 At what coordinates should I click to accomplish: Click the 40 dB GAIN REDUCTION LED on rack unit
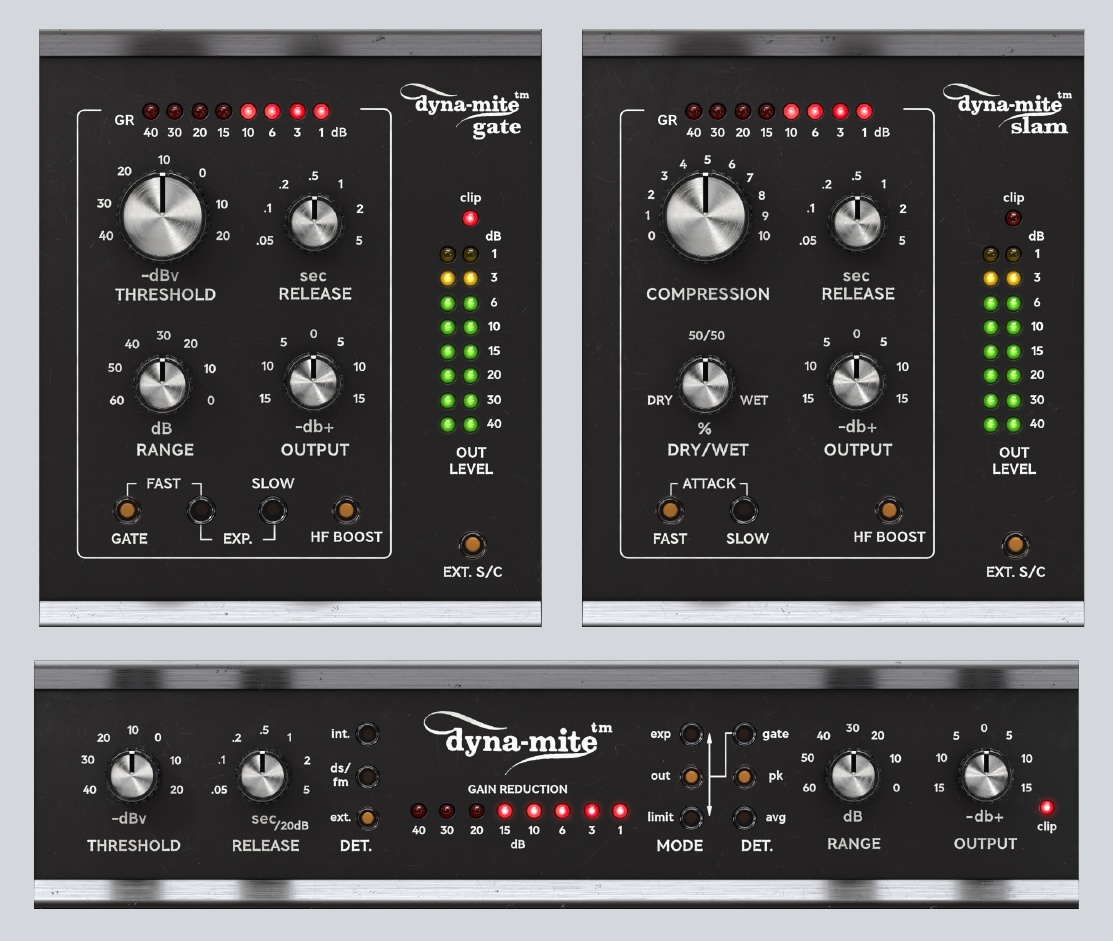click(x=419, y=810)
